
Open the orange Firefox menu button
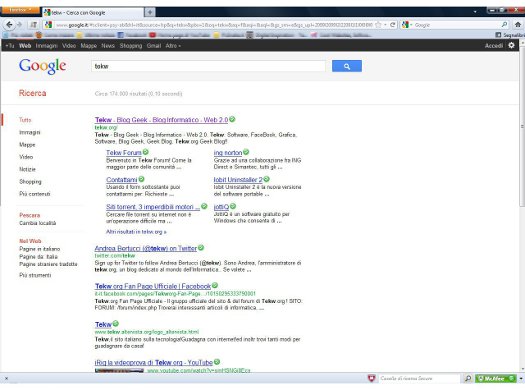[x=20, y=10]
